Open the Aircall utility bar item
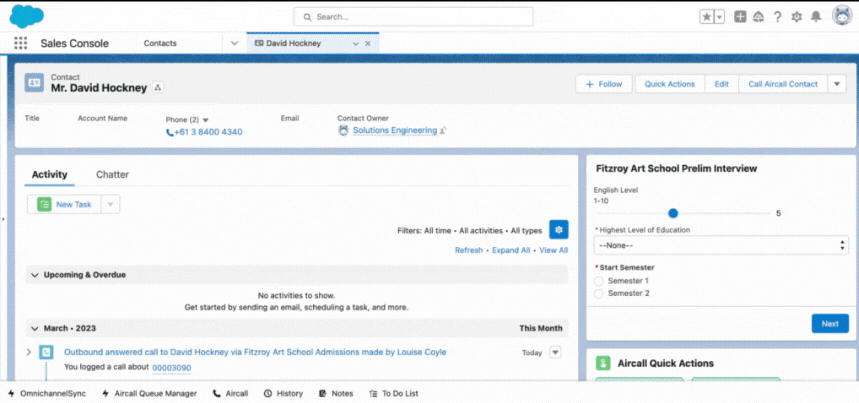859x403 pixels. 230,393
